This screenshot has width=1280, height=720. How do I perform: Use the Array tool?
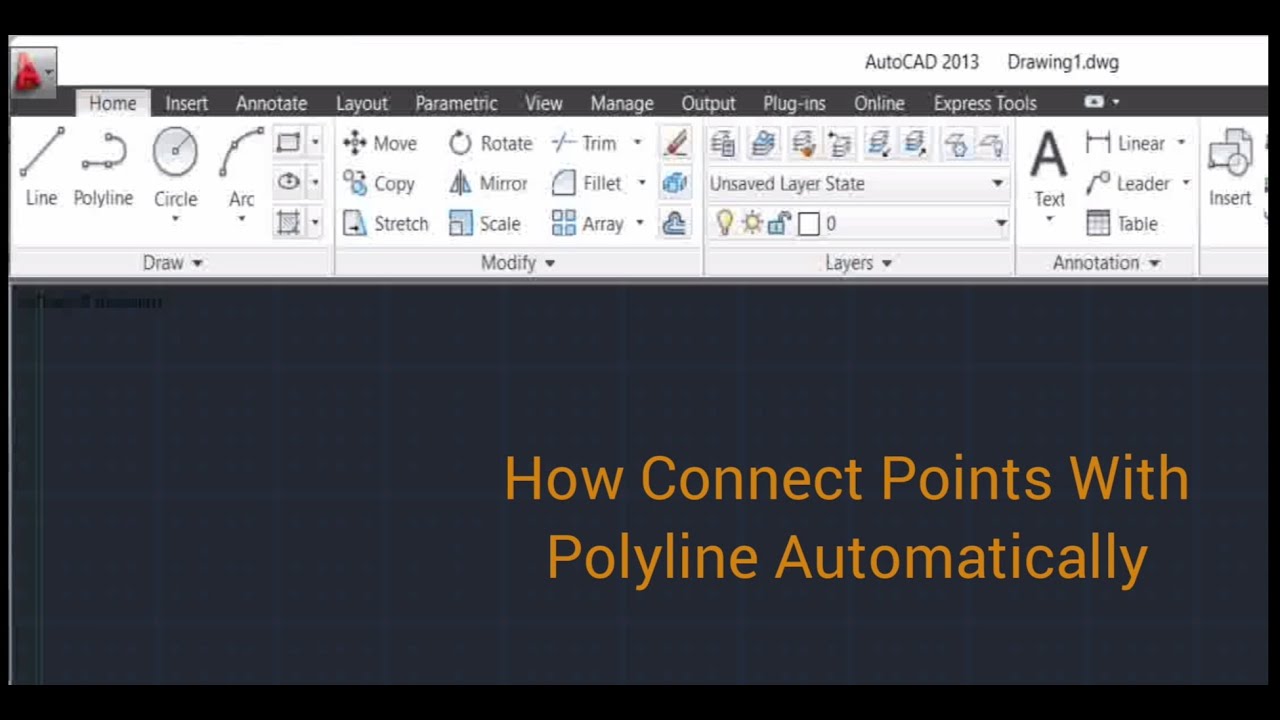coord(588,223)
